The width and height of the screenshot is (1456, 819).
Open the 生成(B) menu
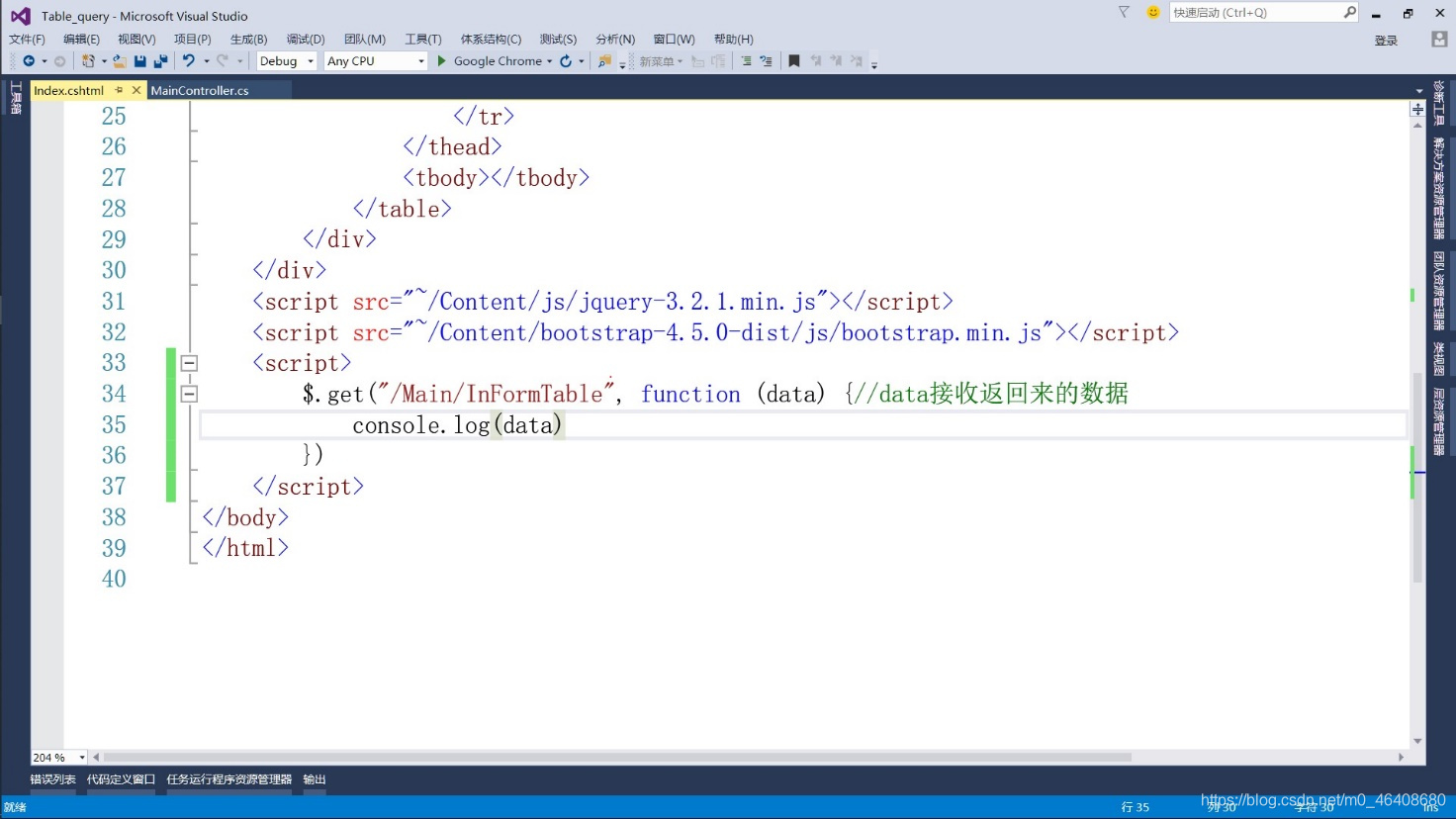pos(248,39)
